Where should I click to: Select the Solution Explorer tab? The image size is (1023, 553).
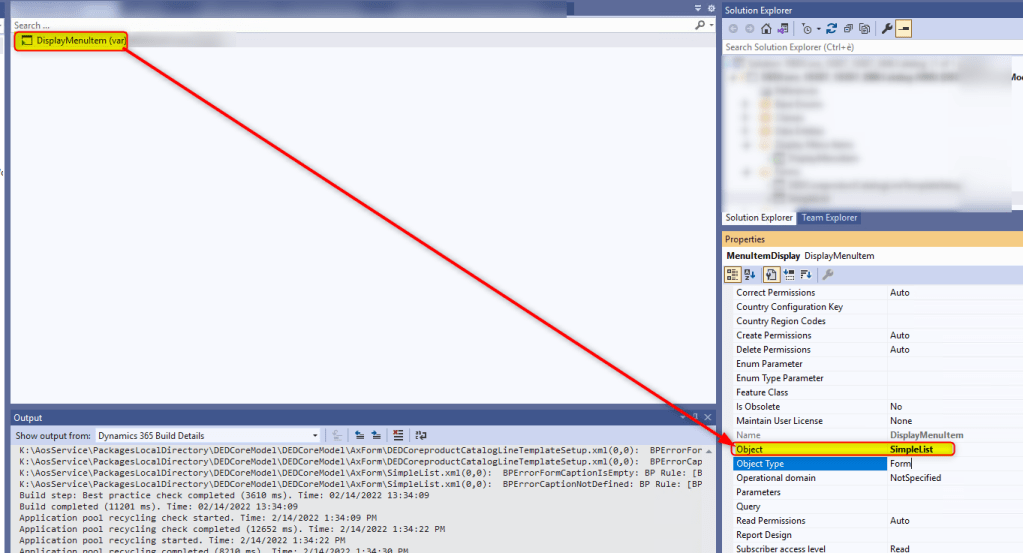click(x=758, y=218)
